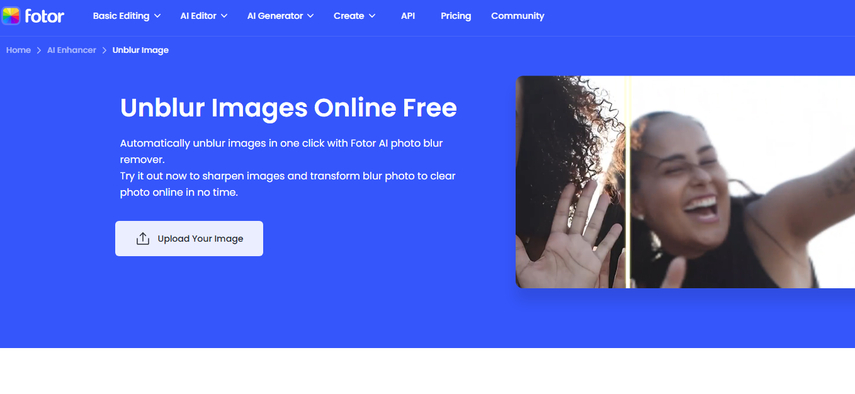Screen dimensions: 855x394
Task: Open the Pricing page
Action: pyautogui.click(x=456, y=16)
